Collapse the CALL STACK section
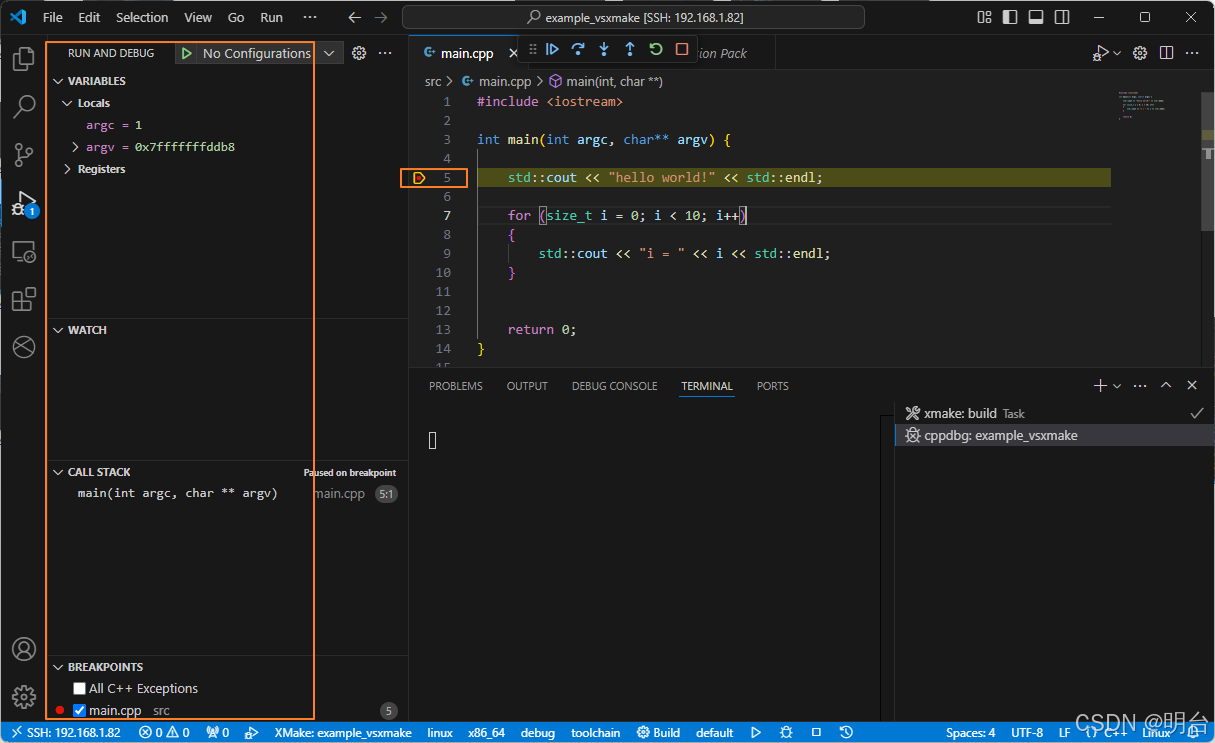 57,472
